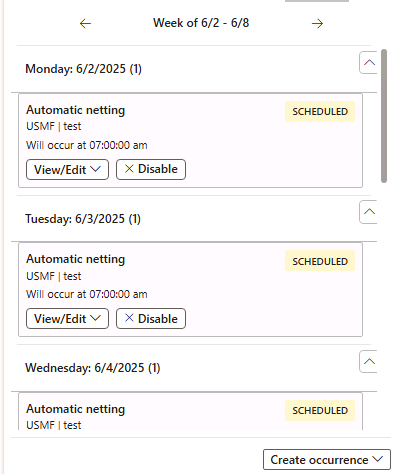
Task: Disable Tuesday's Automatic netting occurrence
Action: pos(151,319)
